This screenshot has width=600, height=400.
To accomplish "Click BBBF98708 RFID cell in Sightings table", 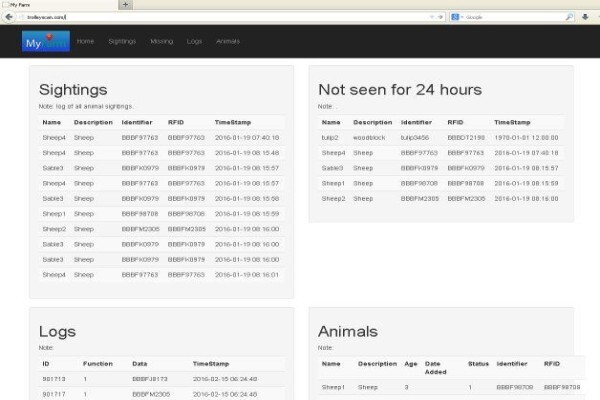I will tap(186, 214).
